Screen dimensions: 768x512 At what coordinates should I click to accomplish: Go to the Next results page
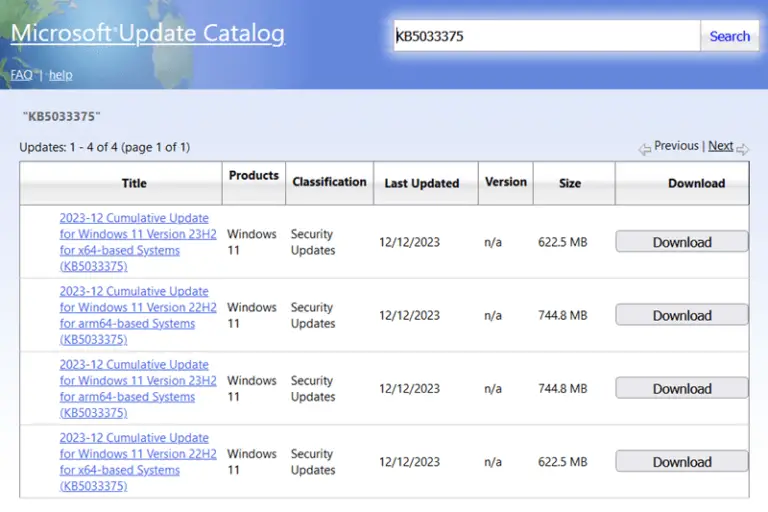pyautogui.click(x=720, y=146)
